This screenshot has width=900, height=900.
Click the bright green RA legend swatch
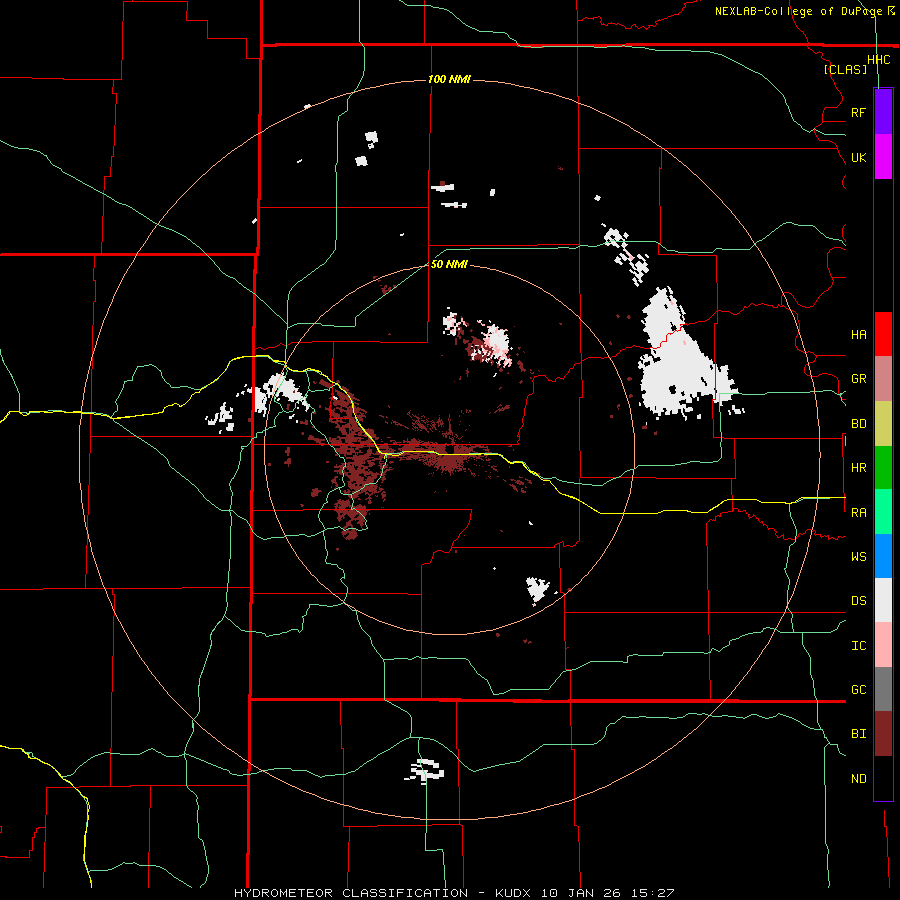[x=883, y=512]
